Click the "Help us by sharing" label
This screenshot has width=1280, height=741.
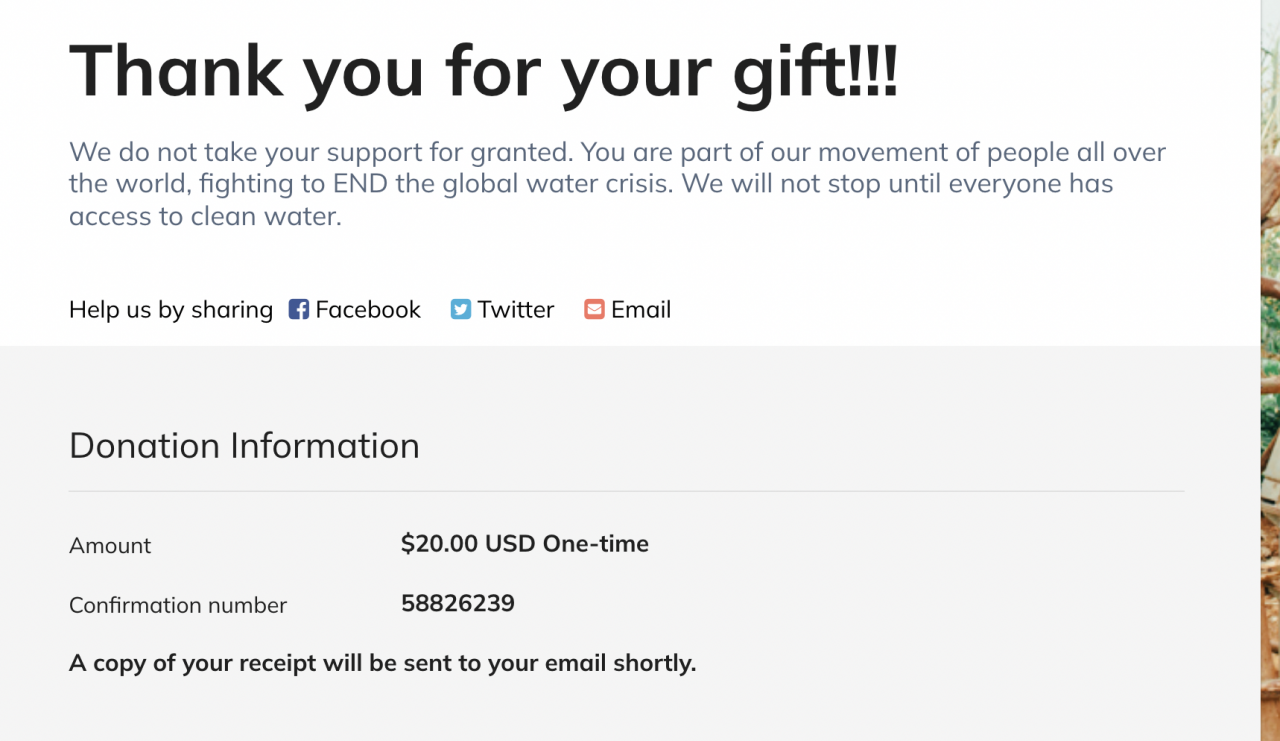171,310
